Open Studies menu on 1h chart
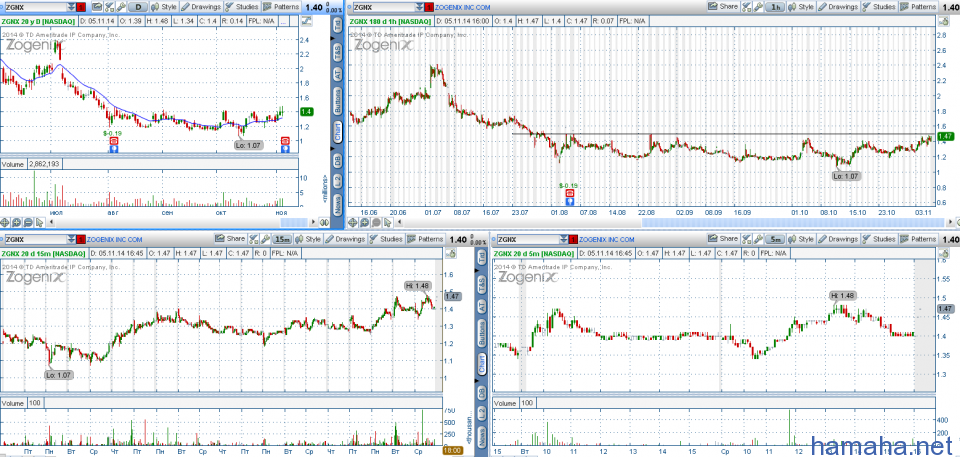Screen dimensions: 960x457 click(880, 7)
